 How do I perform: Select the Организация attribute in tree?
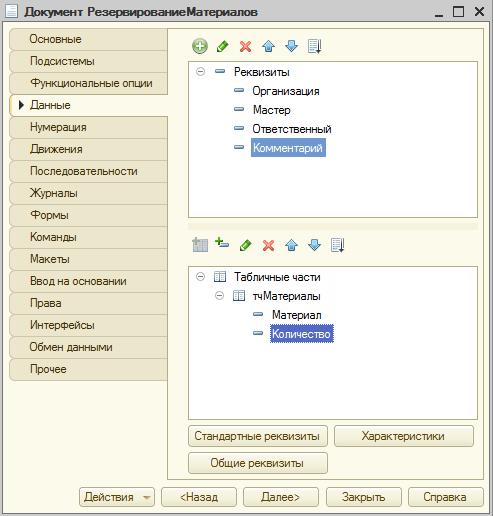click(x=286, y=91)
